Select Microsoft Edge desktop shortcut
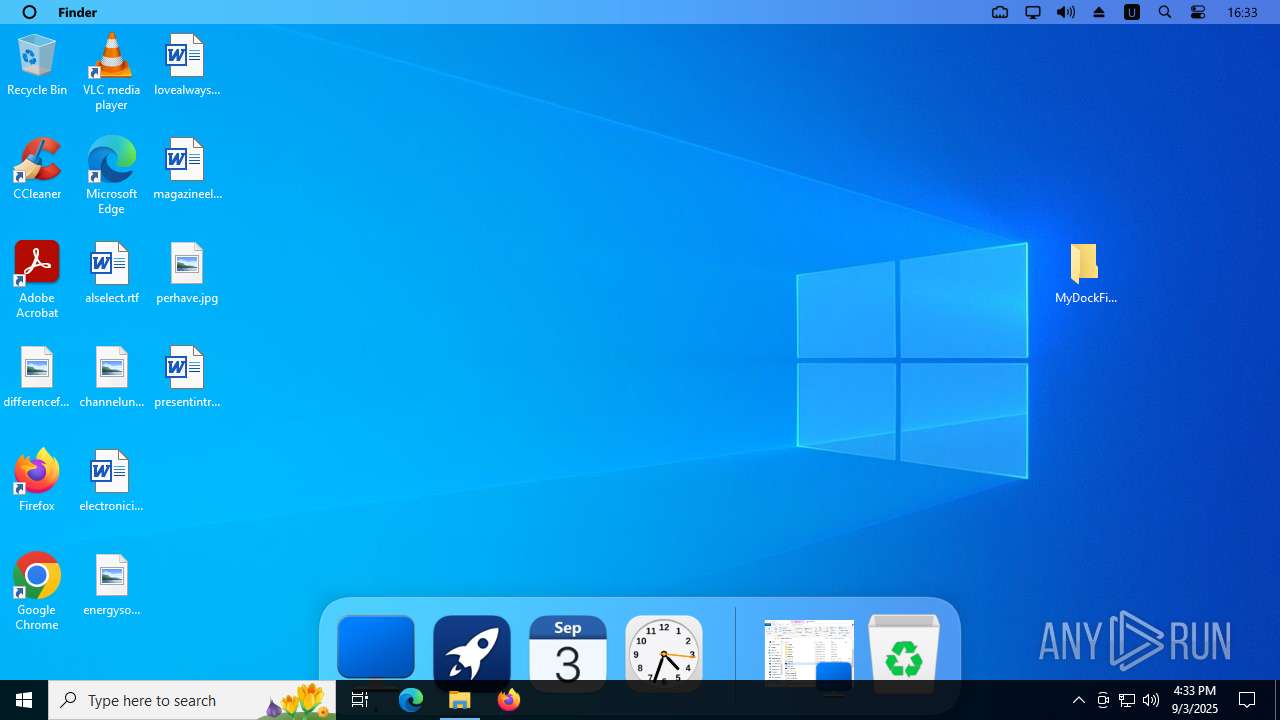Image resolution: width=1280 pixels, height=720 pixels. (x=111, y=176)
